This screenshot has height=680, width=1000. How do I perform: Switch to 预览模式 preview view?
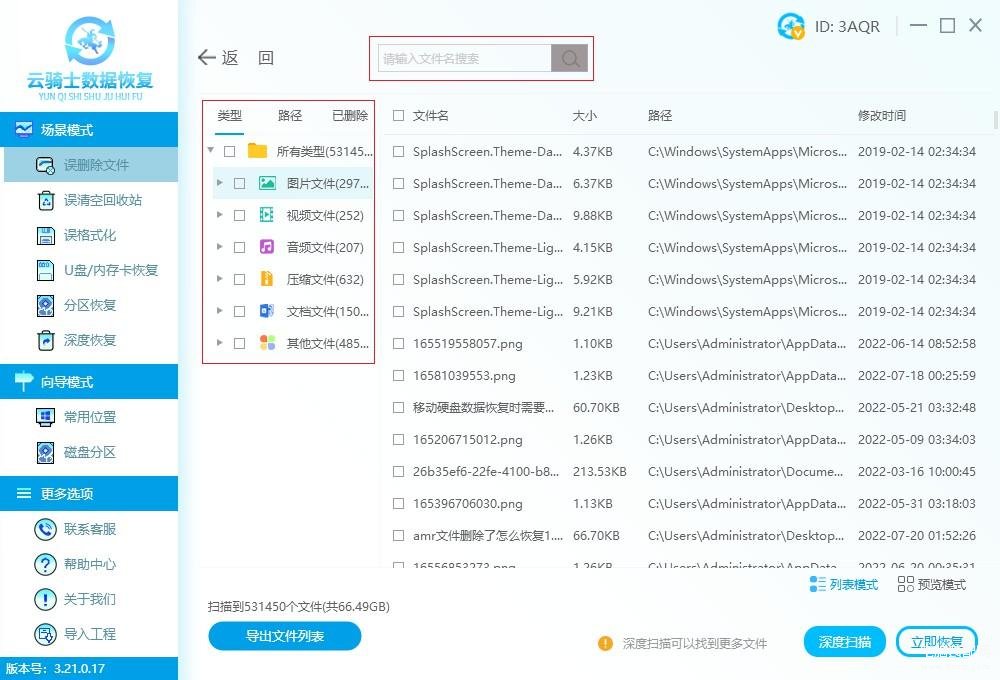point(931,584)
